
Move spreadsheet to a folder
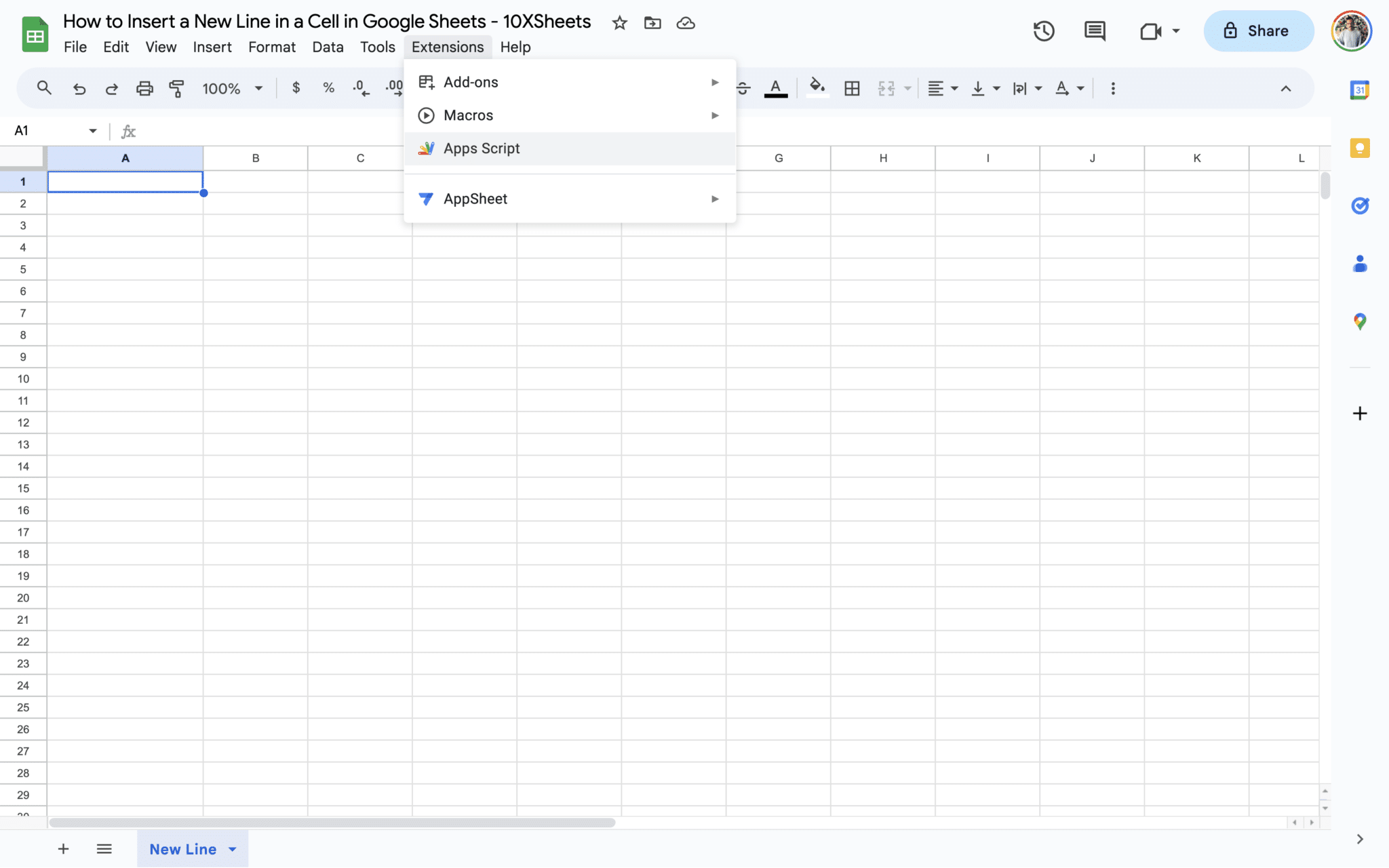[x=652, y=23]
